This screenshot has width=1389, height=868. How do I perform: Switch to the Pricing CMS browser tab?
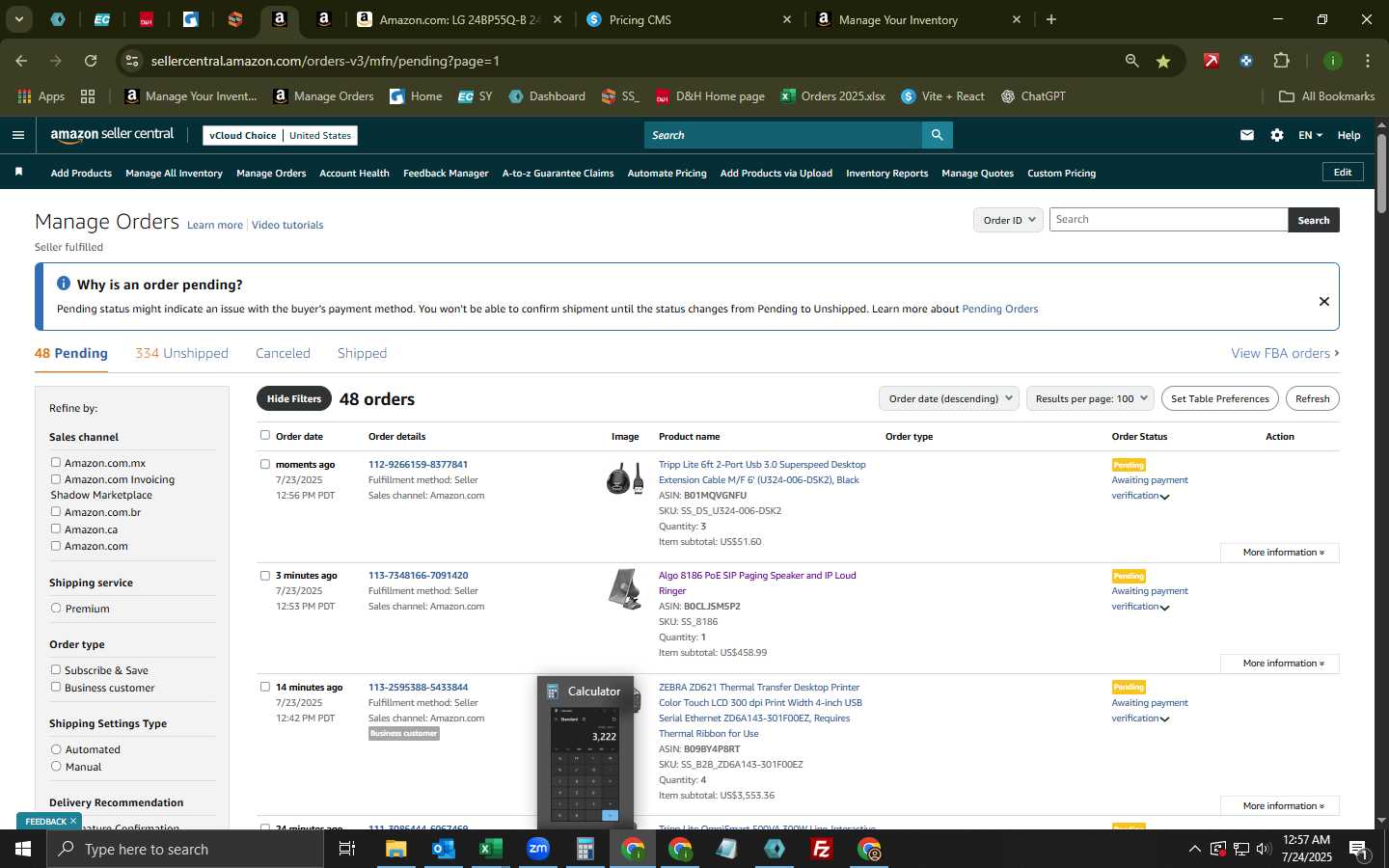689,19
